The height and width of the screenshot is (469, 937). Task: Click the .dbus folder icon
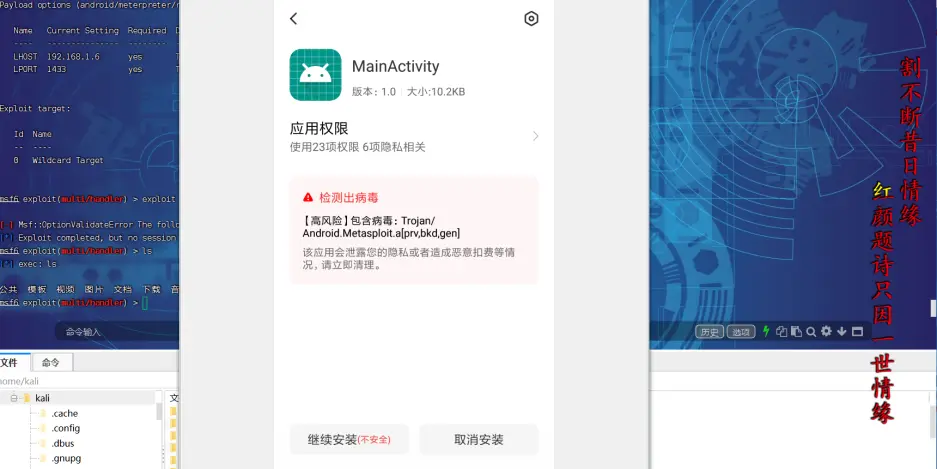pyautogui.click(x=42, y=443)
